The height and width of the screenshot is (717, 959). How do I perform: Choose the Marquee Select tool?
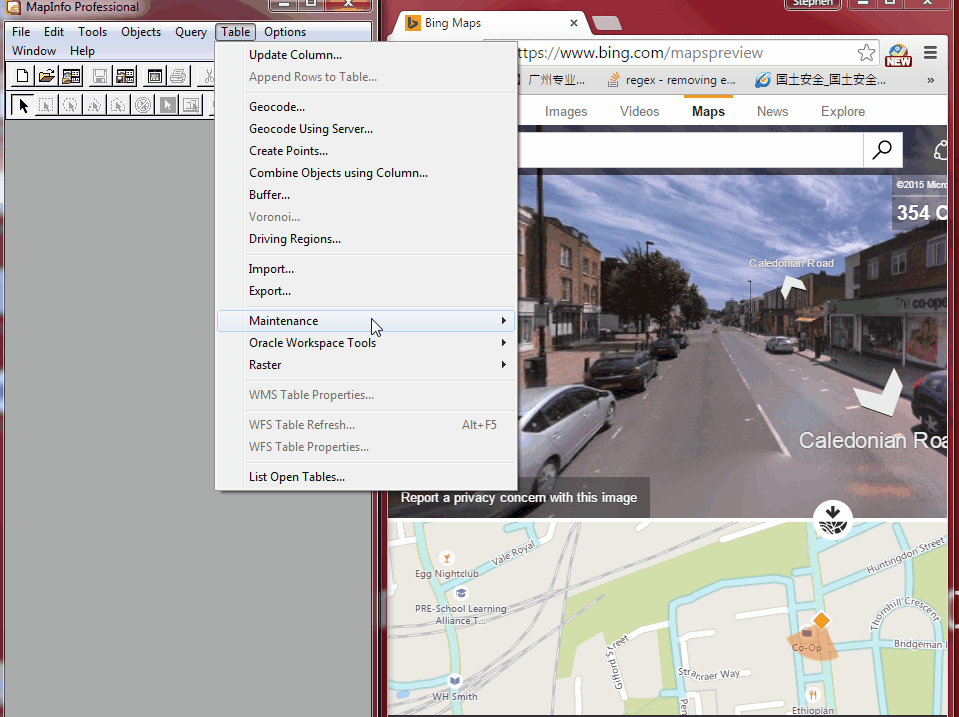pyautogui.click(x=46, y=105)
